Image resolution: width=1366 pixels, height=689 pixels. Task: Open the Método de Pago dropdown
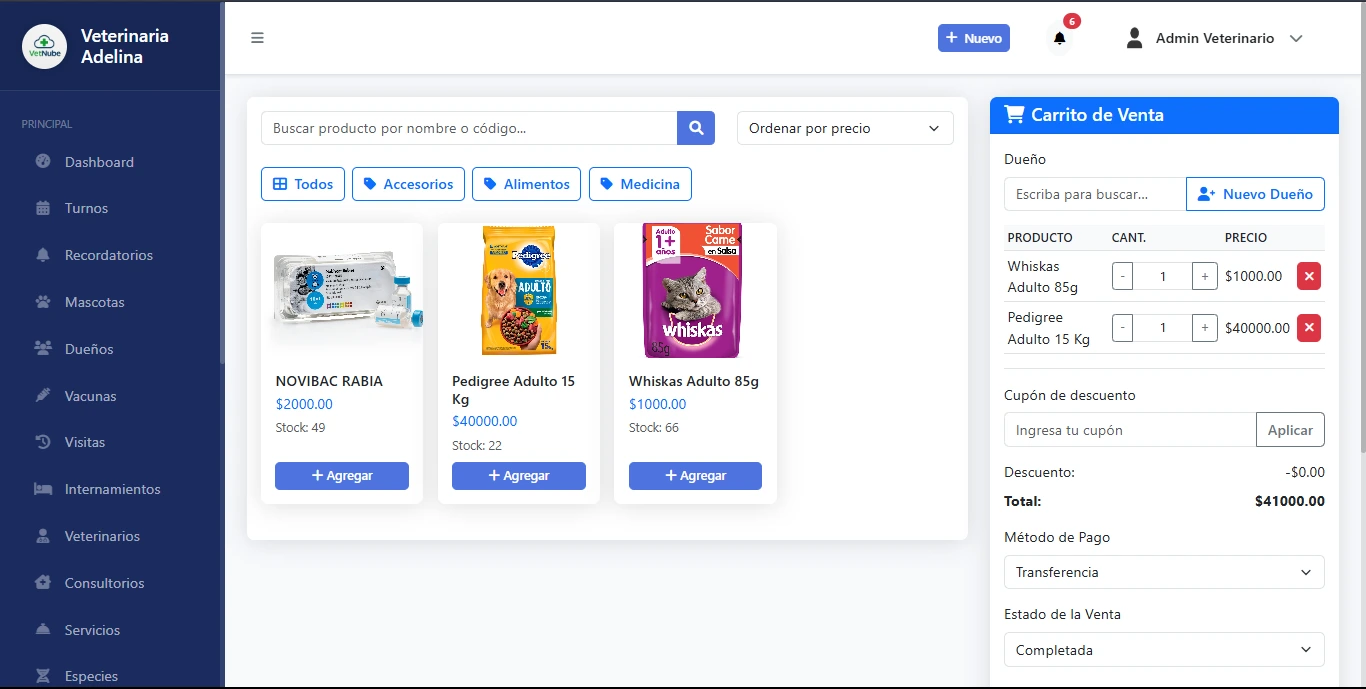[x=1164, y=572]
